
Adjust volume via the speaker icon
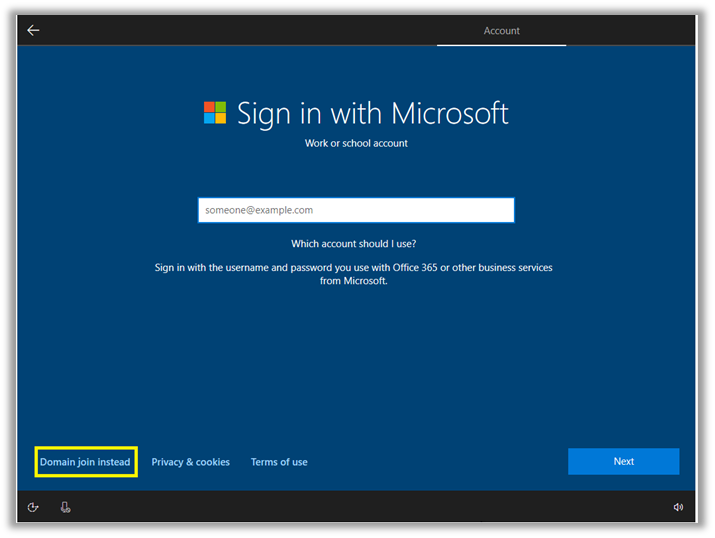pyautogui.click(x=678, y=507)
